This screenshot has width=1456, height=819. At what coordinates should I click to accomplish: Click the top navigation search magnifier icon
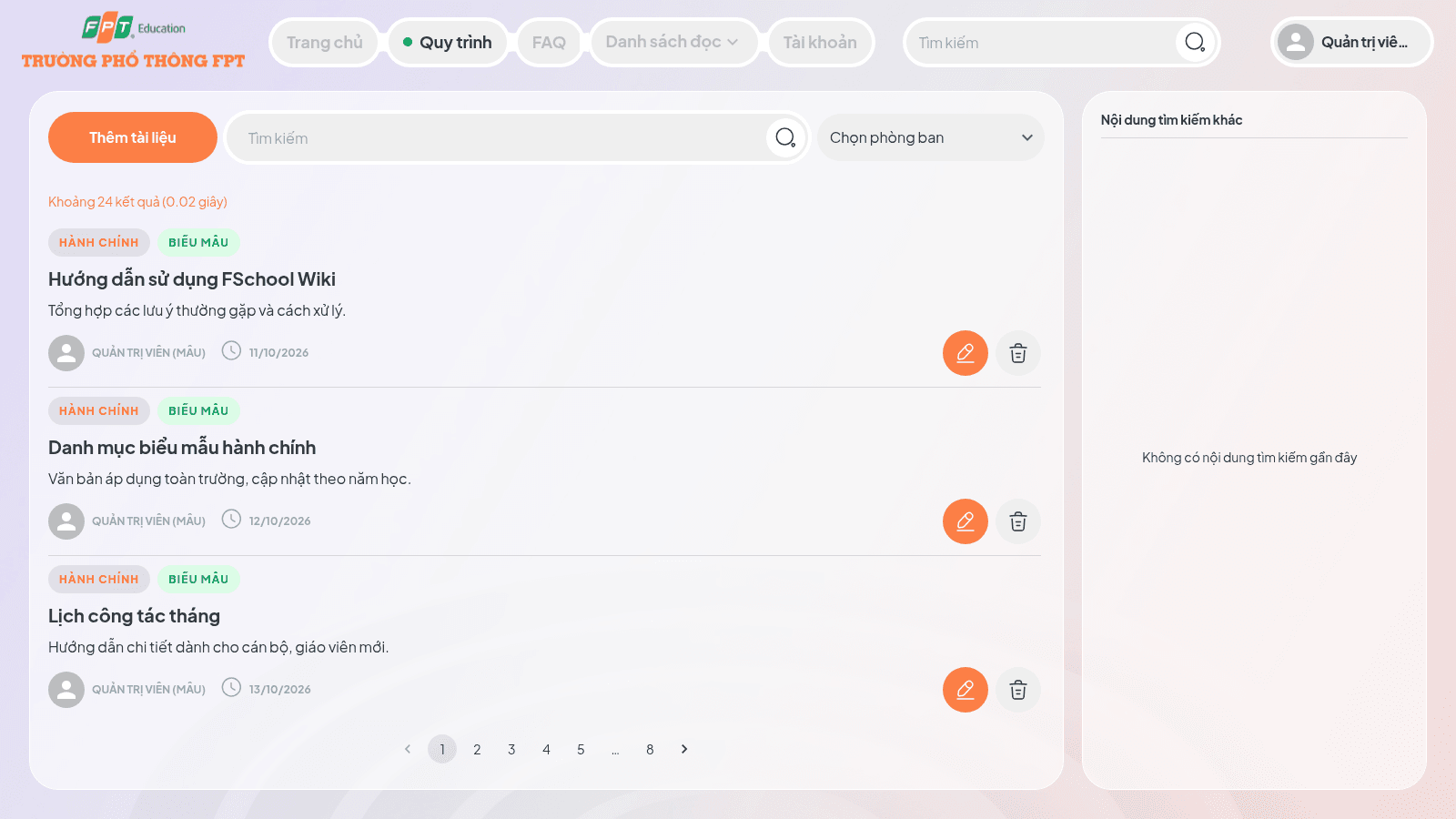point(1195,42)
